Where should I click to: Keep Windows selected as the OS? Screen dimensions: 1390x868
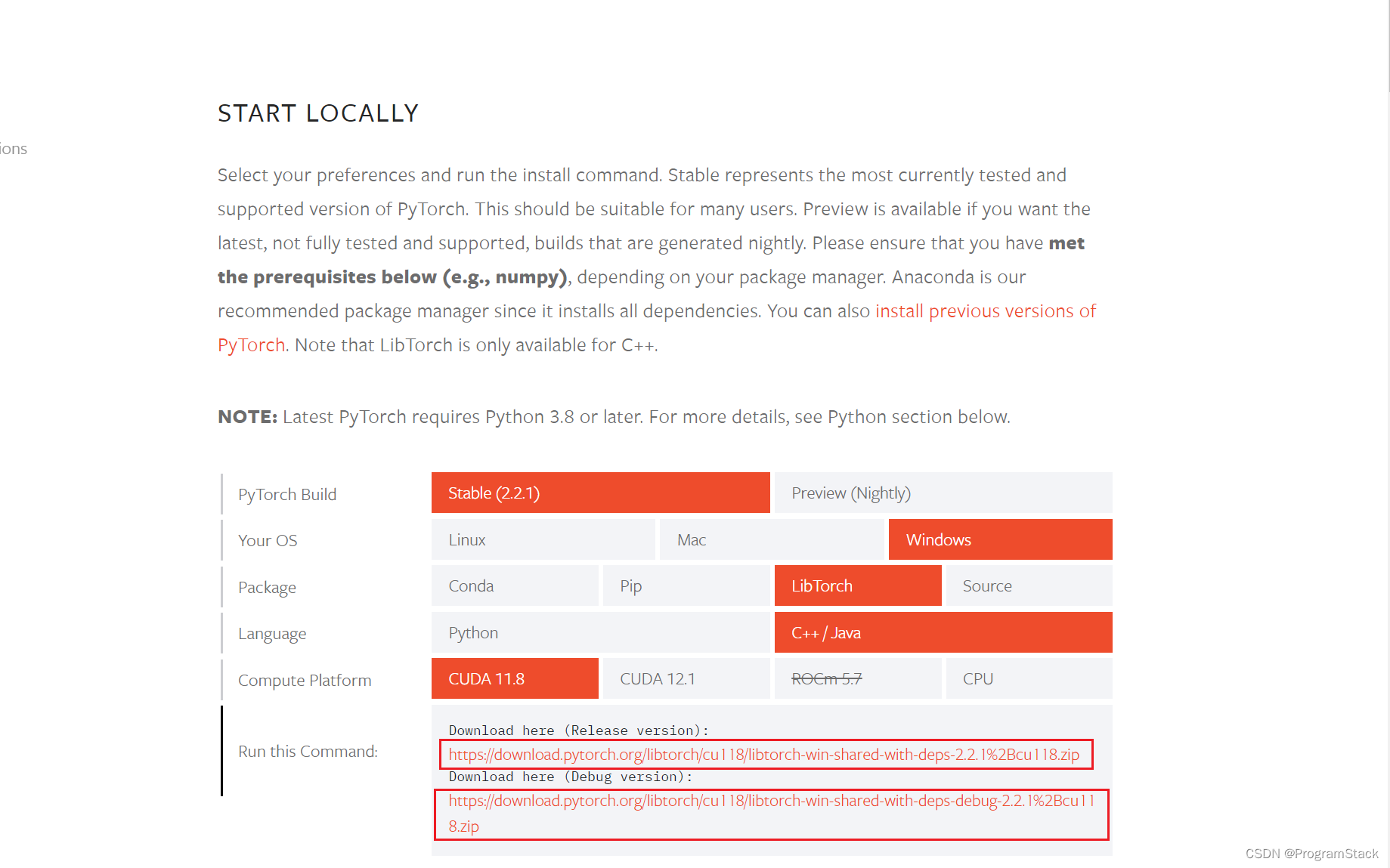tap(999, 539)
